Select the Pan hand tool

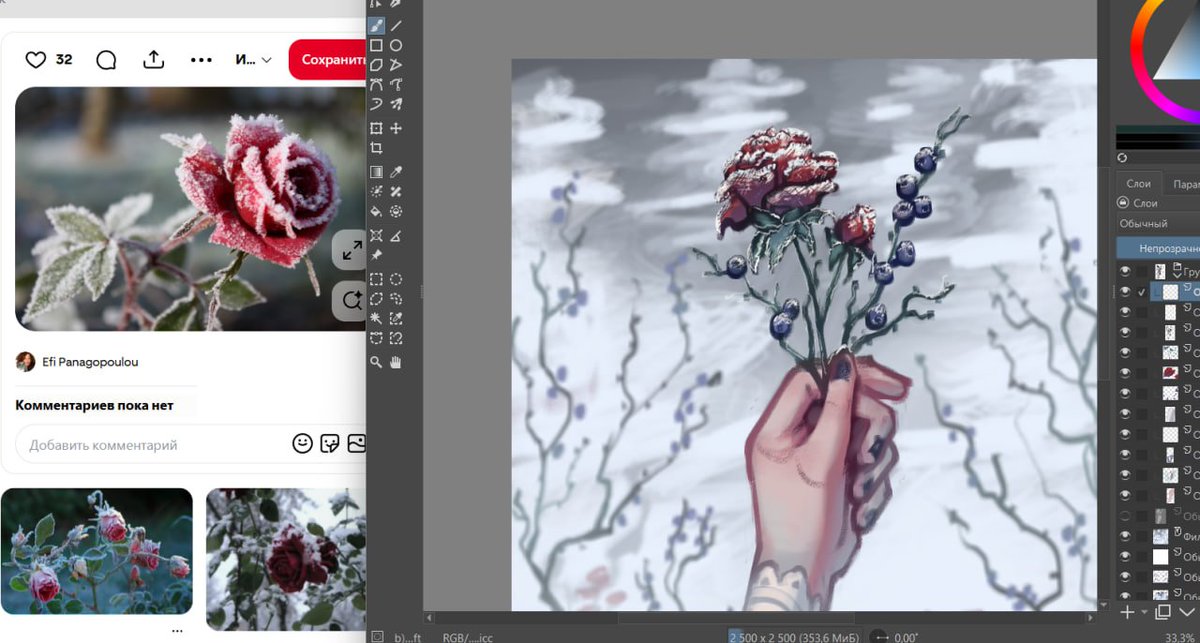pyautogui.click(x=396, y=362)
